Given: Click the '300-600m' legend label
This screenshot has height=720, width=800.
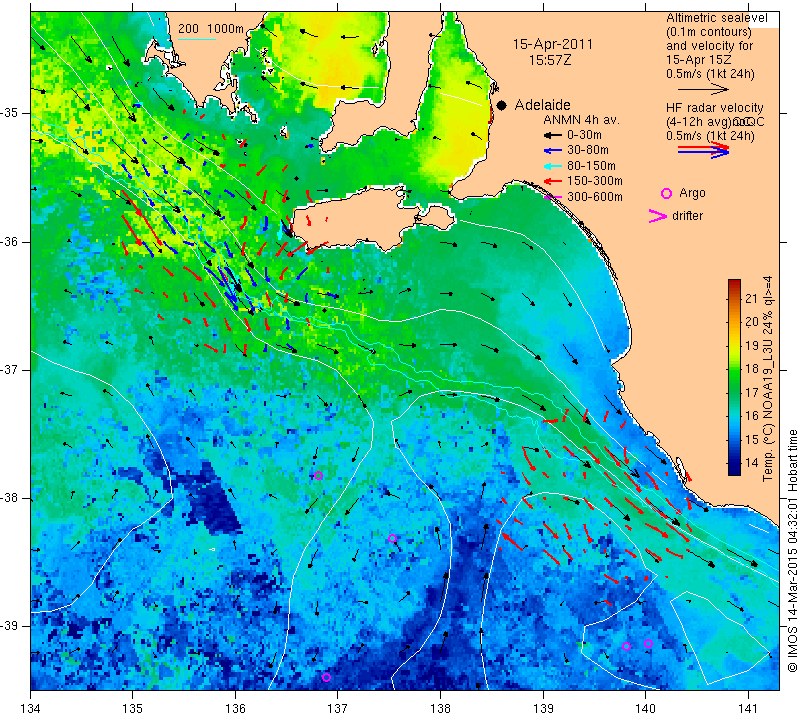Looking at the screenshot, I should pyautogui.click(x=595, y=196).
